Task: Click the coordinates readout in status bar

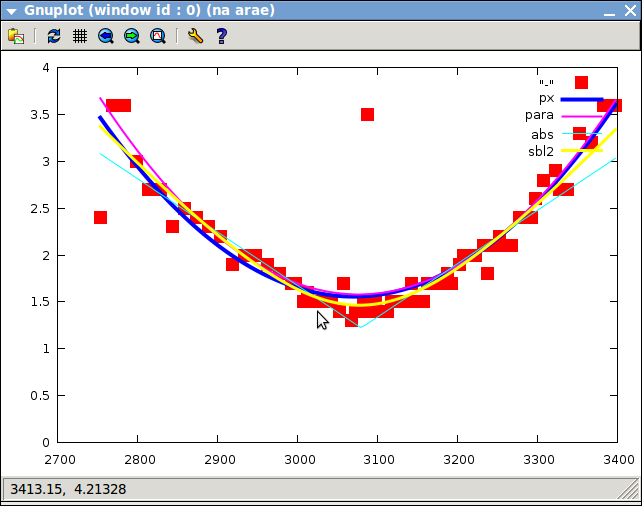Action: (67, 489)
